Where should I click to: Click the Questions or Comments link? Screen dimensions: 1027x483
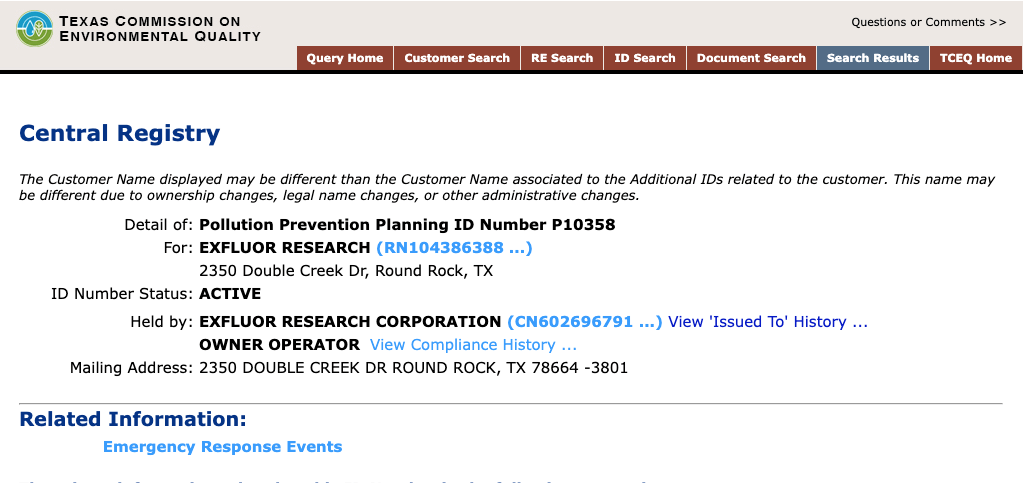[928, 22]
